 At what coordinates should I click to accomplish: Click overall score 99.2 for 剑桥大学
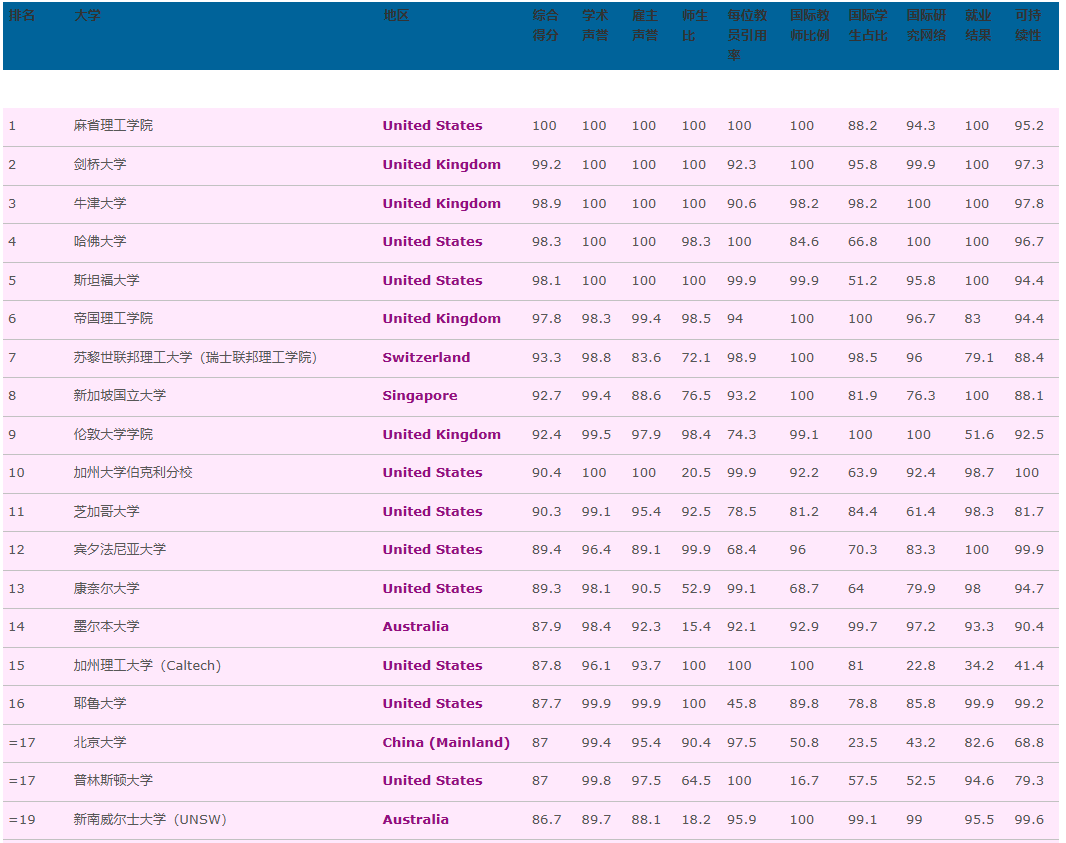coord(547,165)
